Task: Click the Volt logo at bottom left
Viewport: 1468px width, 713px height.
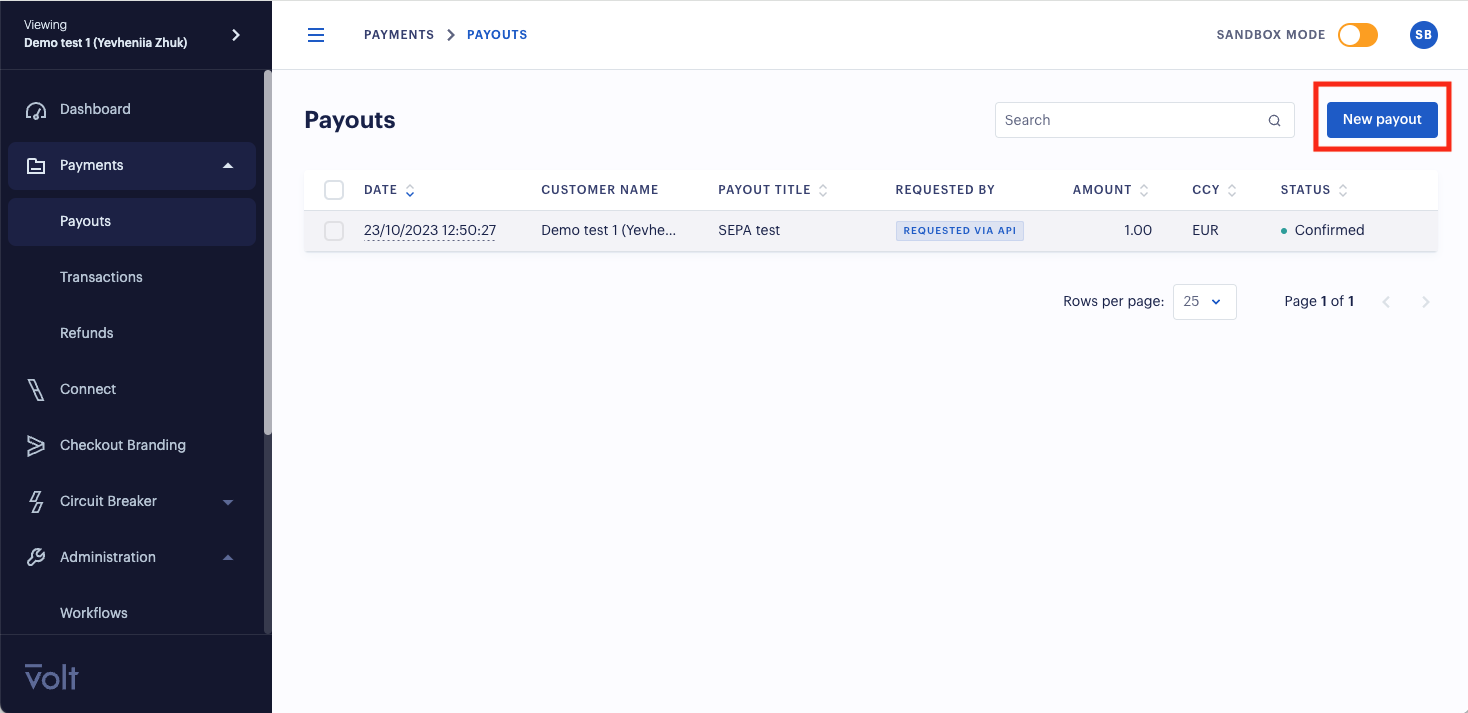Action: click(49, 677)
